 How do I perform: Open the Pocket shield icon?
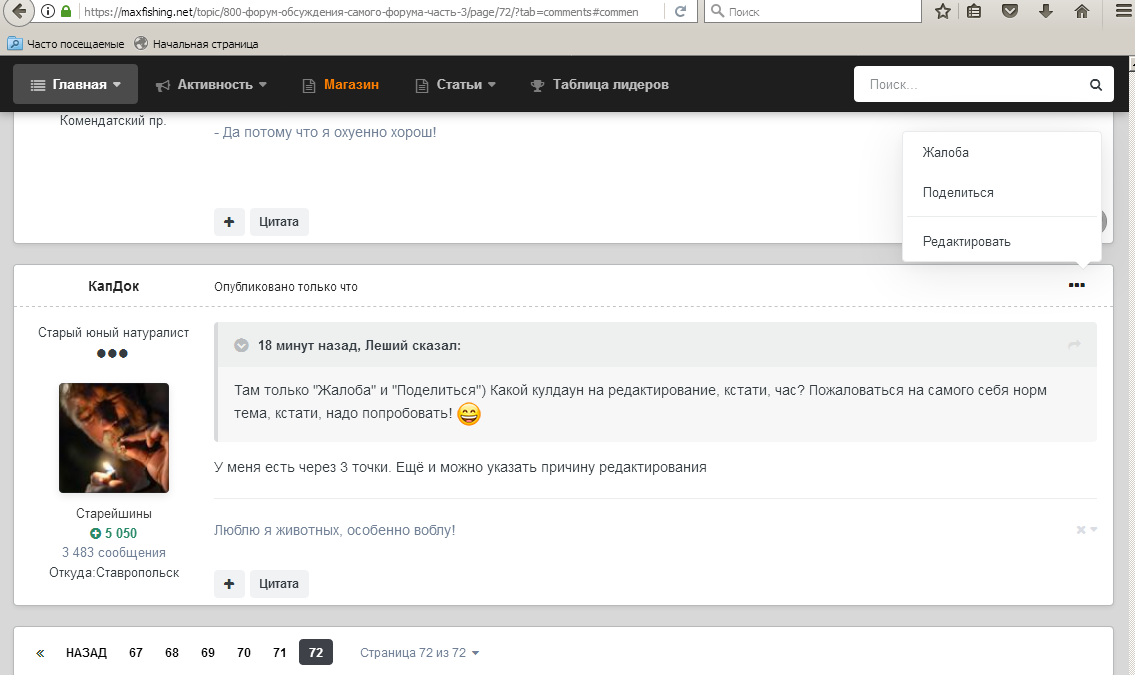[1010, 12]
